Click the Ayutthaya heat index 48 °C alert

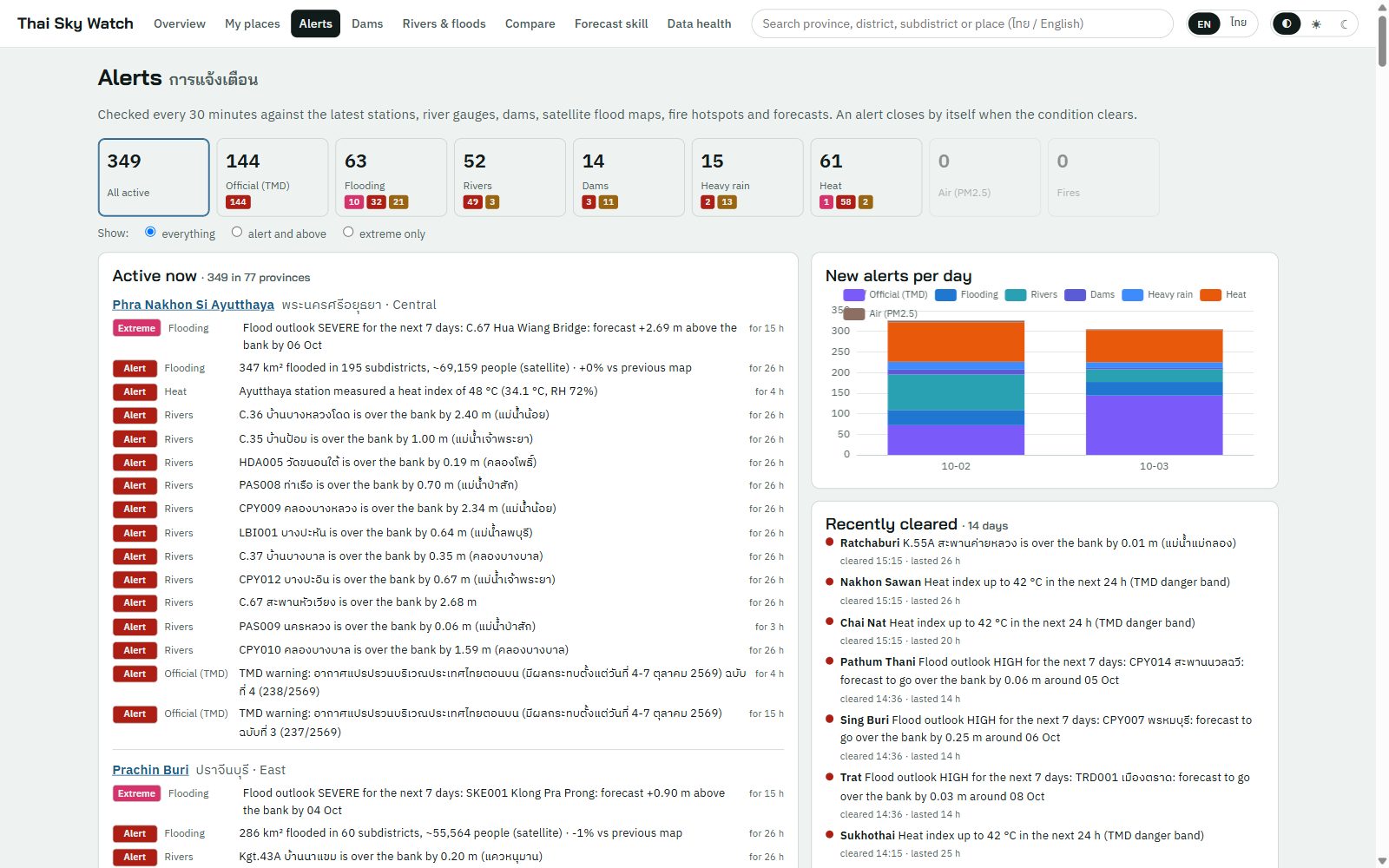[x=448, y=391]
